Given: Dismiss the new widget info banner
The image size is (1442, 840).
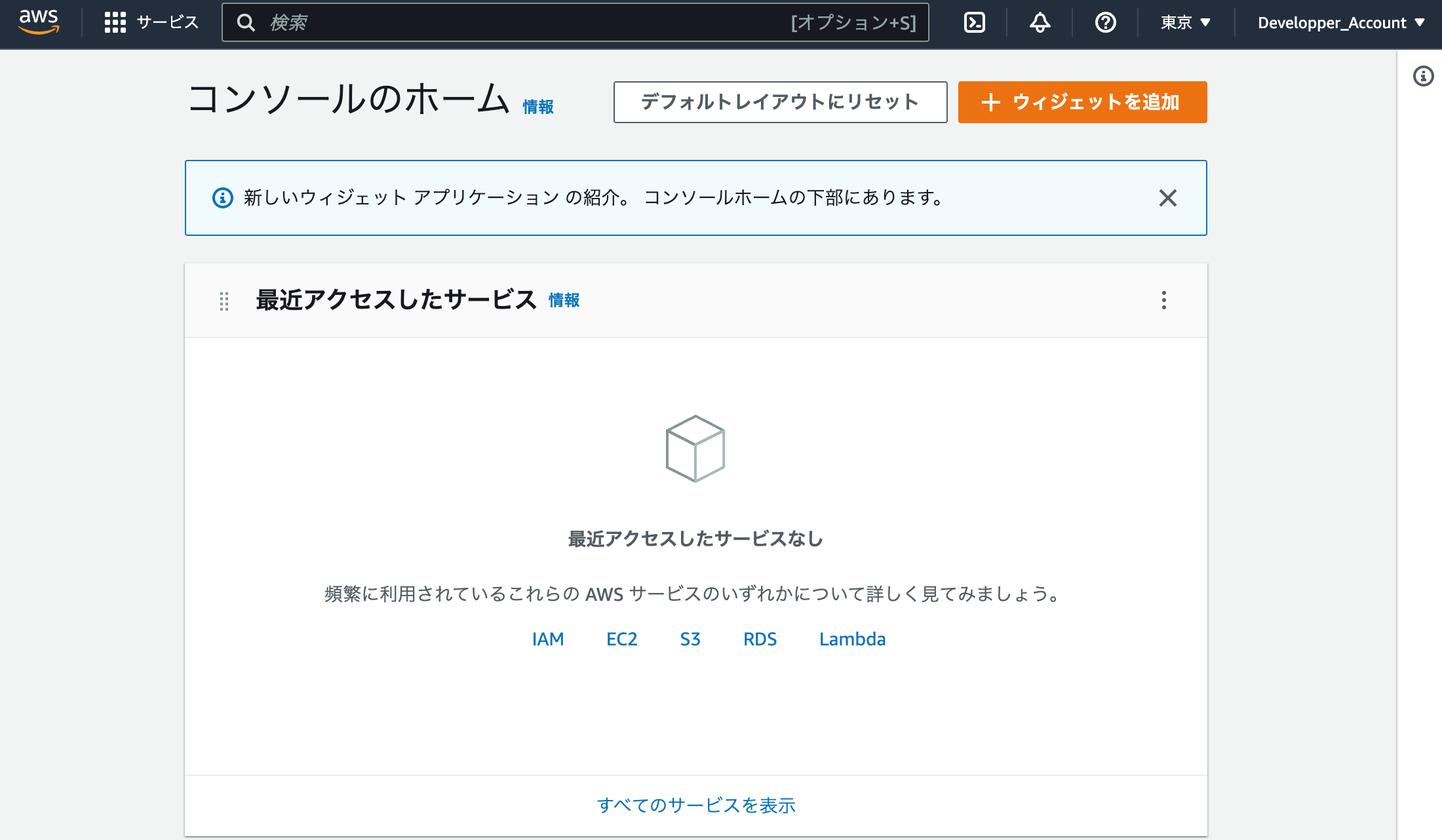Looking at the screenshot, I should coord(1167,197).
